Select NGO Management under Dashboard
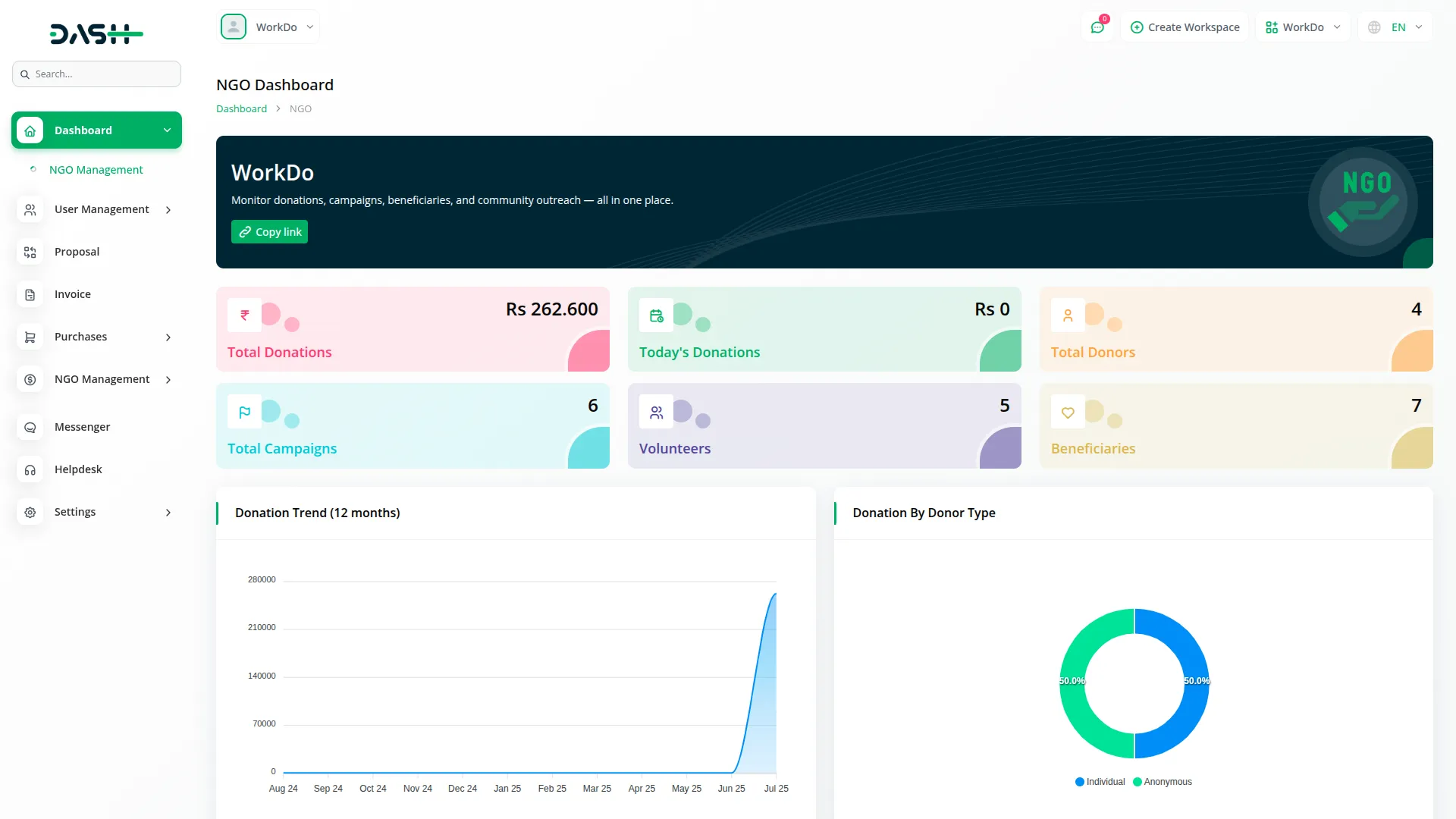This screenshot has height=819, width=1456. 96,170
